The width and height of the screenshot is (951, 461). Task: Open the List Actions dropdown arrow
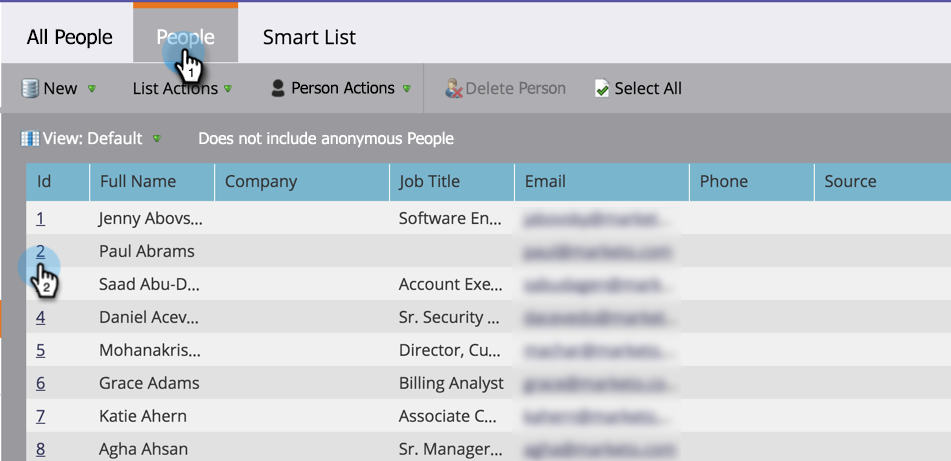click(x=228, y=89)
